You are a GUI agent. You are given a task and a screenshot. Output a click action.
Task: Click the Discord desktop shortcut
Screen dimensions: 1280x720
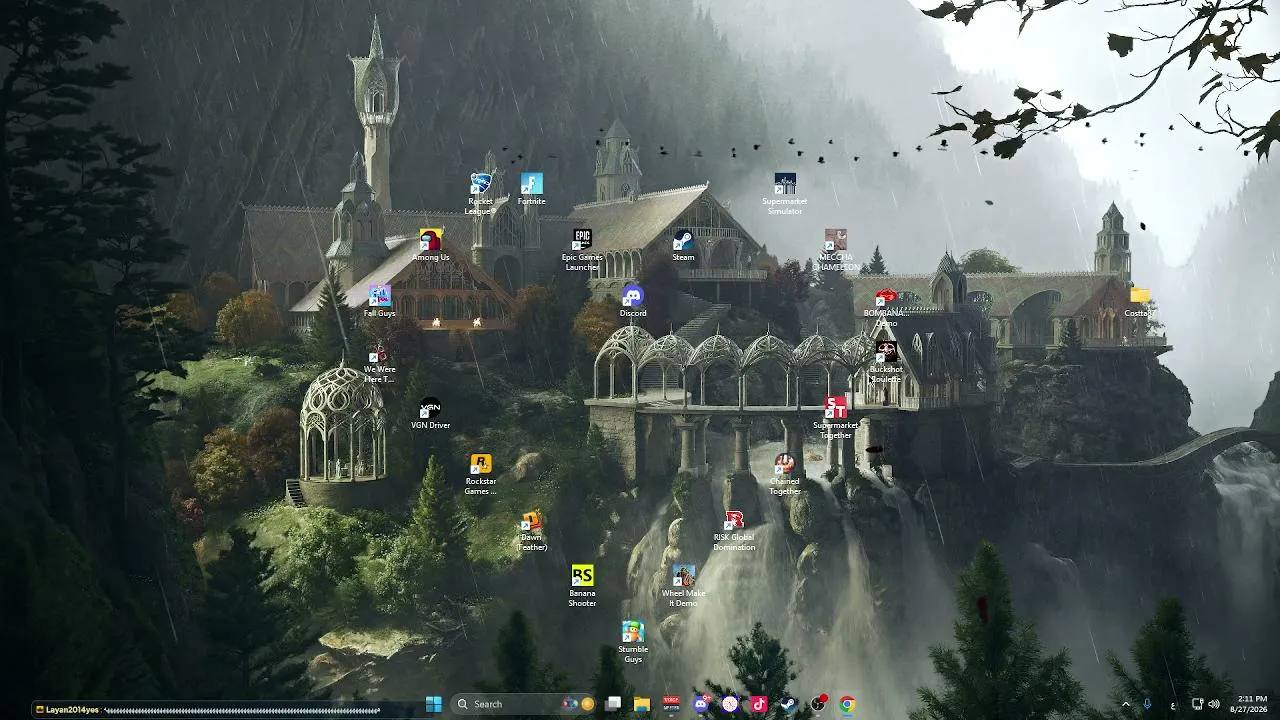click(x=633, y=302)
